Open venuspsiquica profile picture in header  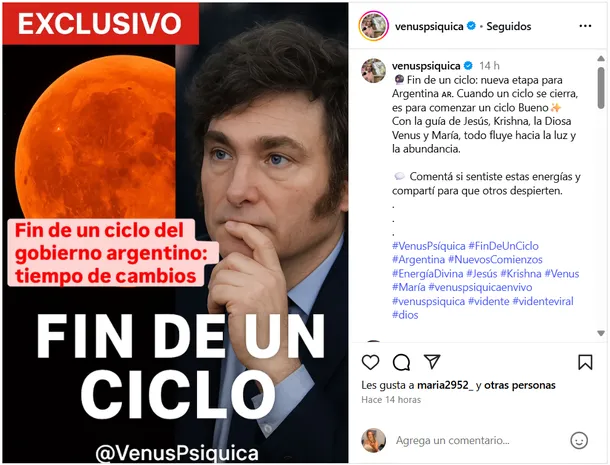click(373, 26)
